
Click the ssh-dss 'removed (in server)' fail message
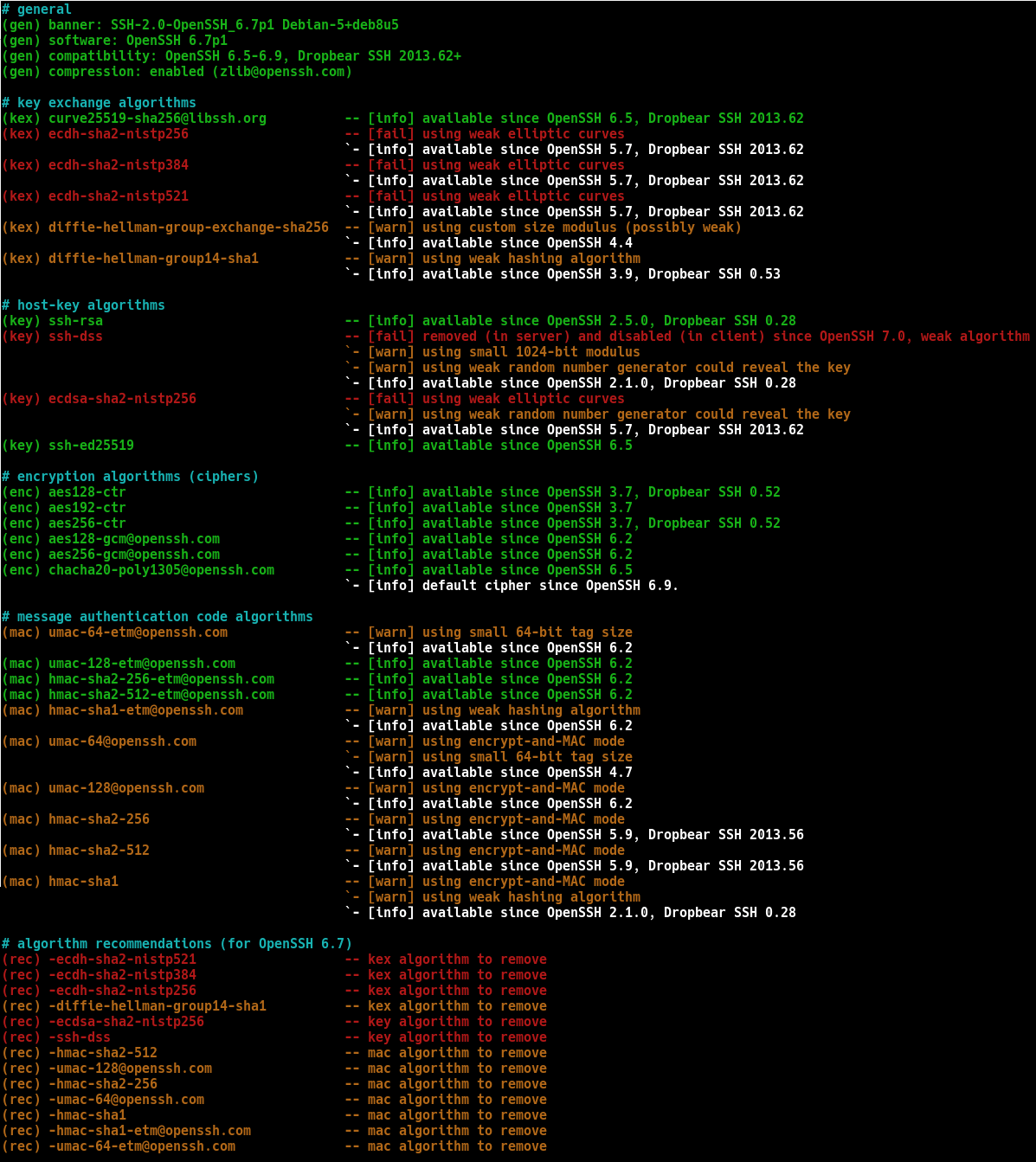726,337
